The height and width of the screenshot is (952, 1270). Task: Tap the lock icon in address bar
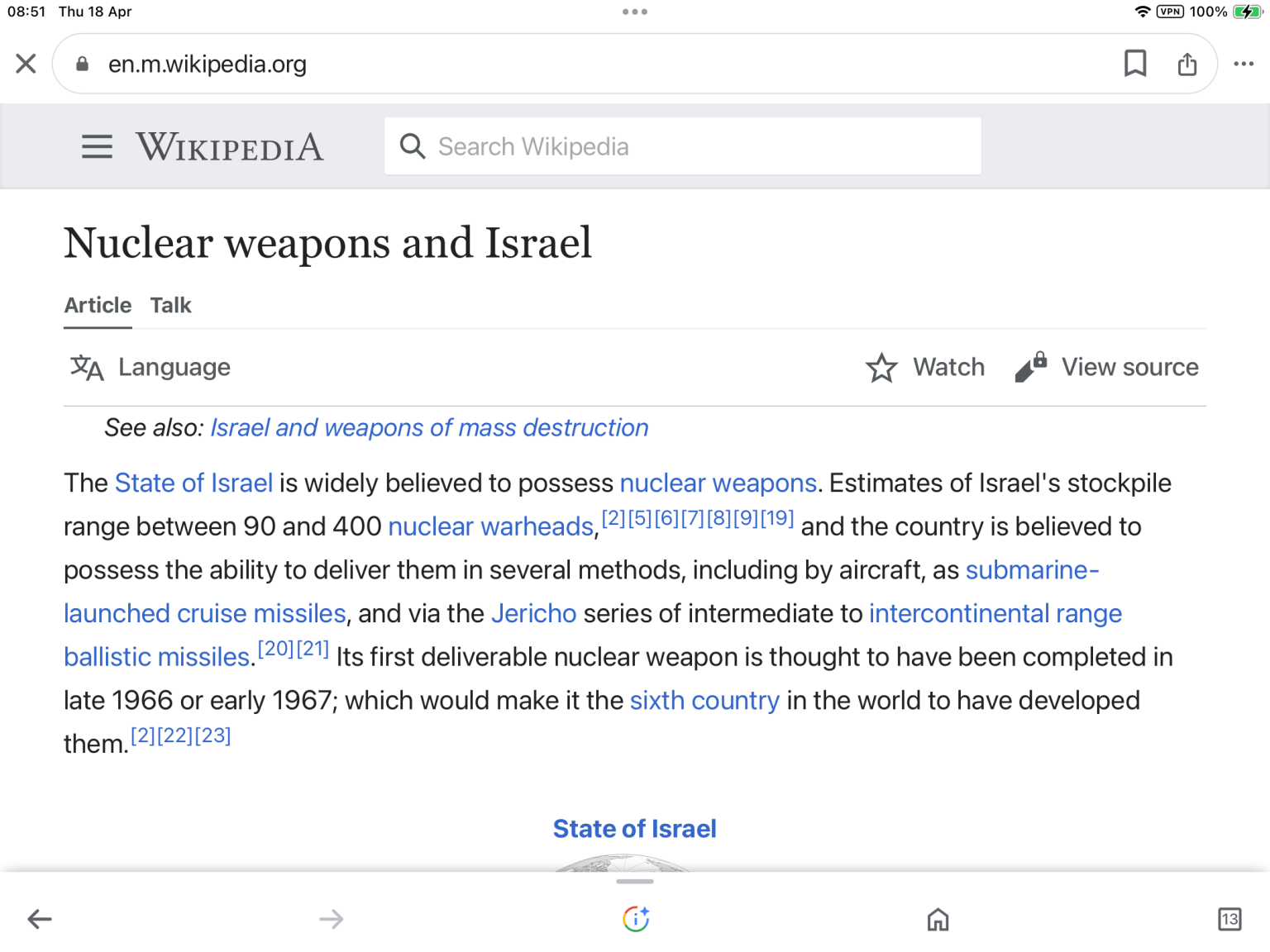pyautogui.click(x=82, y=64)
